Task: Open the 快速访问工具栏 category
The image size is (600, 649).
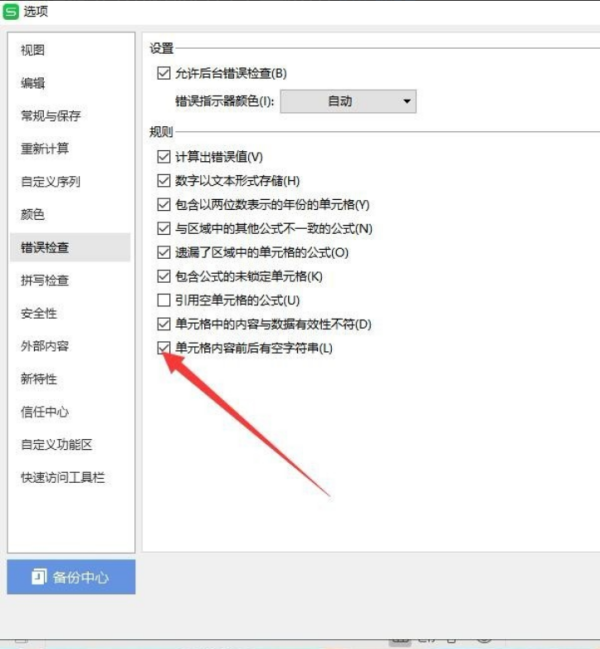Action: tap(70, 478)
